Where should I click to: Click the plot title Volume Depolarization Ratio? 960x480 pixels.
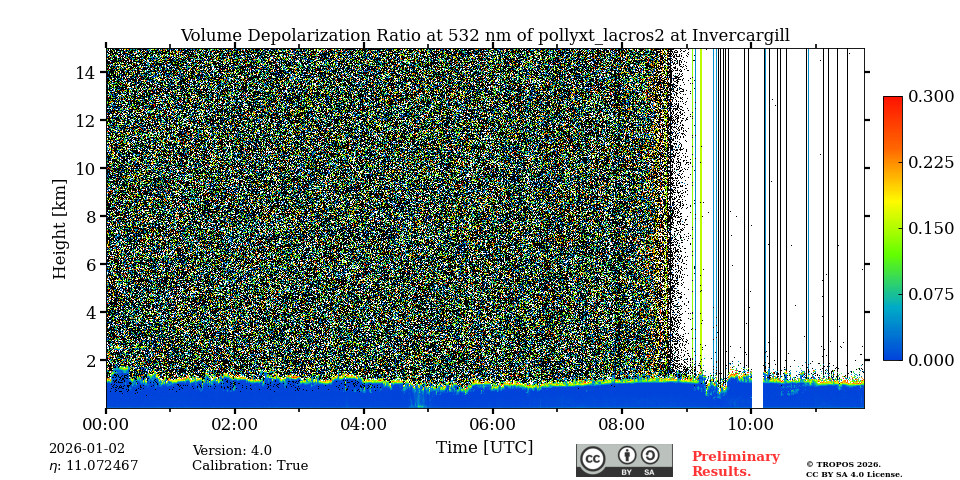point(484,36)
